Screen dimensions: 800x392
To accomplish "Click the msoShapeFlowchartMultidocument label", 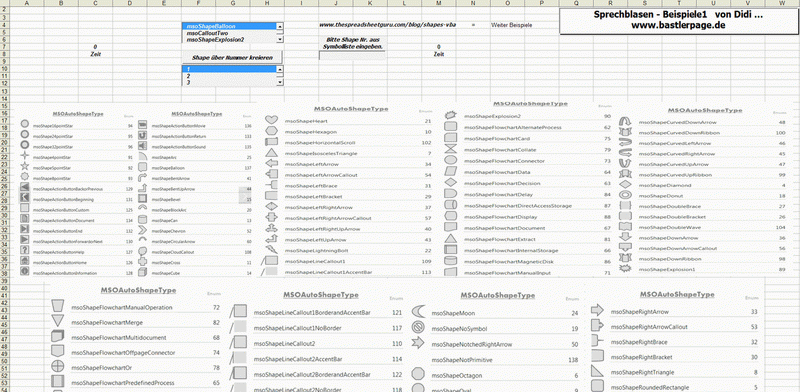I will 118,337.
